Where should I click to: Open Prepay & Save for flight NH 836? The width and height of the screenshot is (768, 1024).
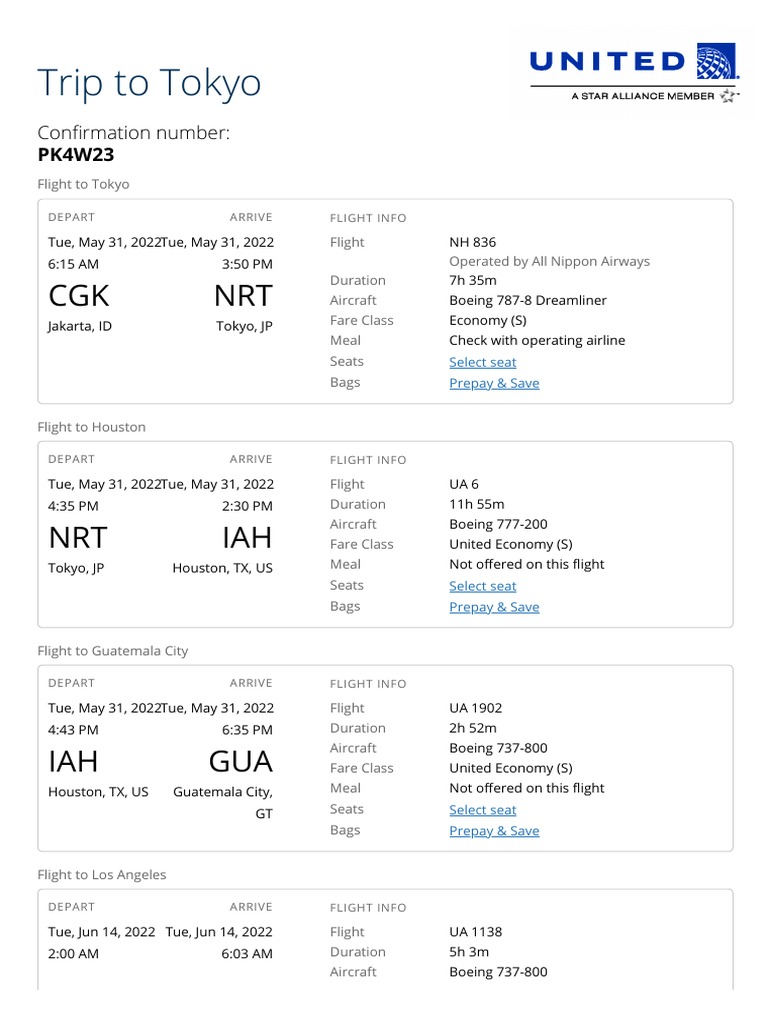click(x=494, y=383)
